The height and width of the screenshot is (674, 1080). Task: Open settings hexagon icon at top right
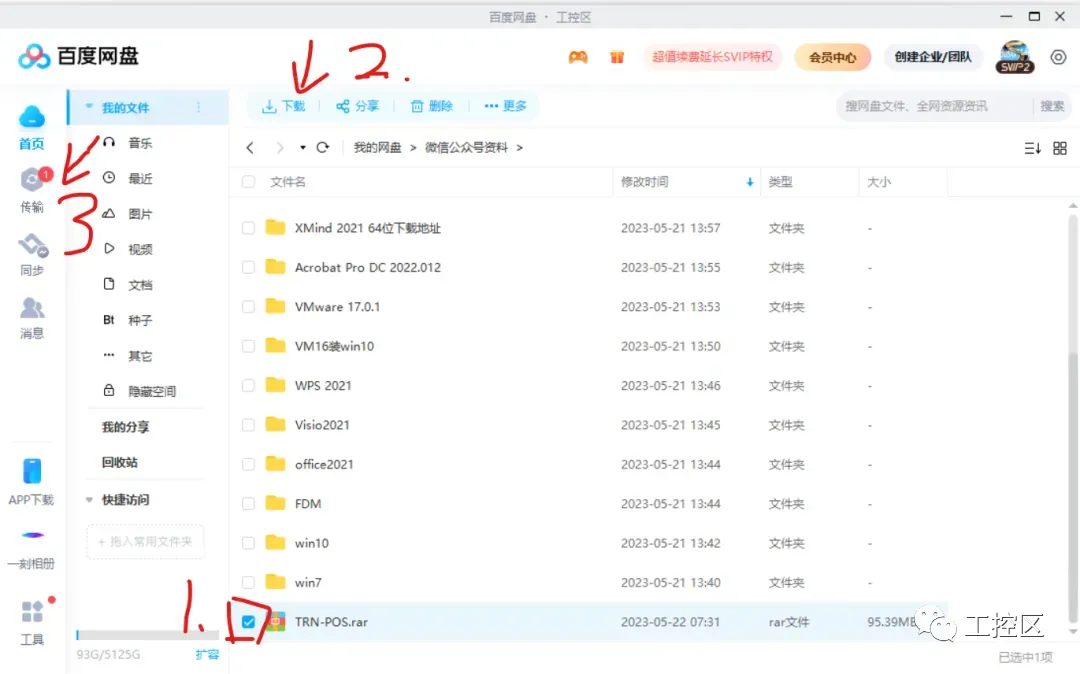(1059, 57)
